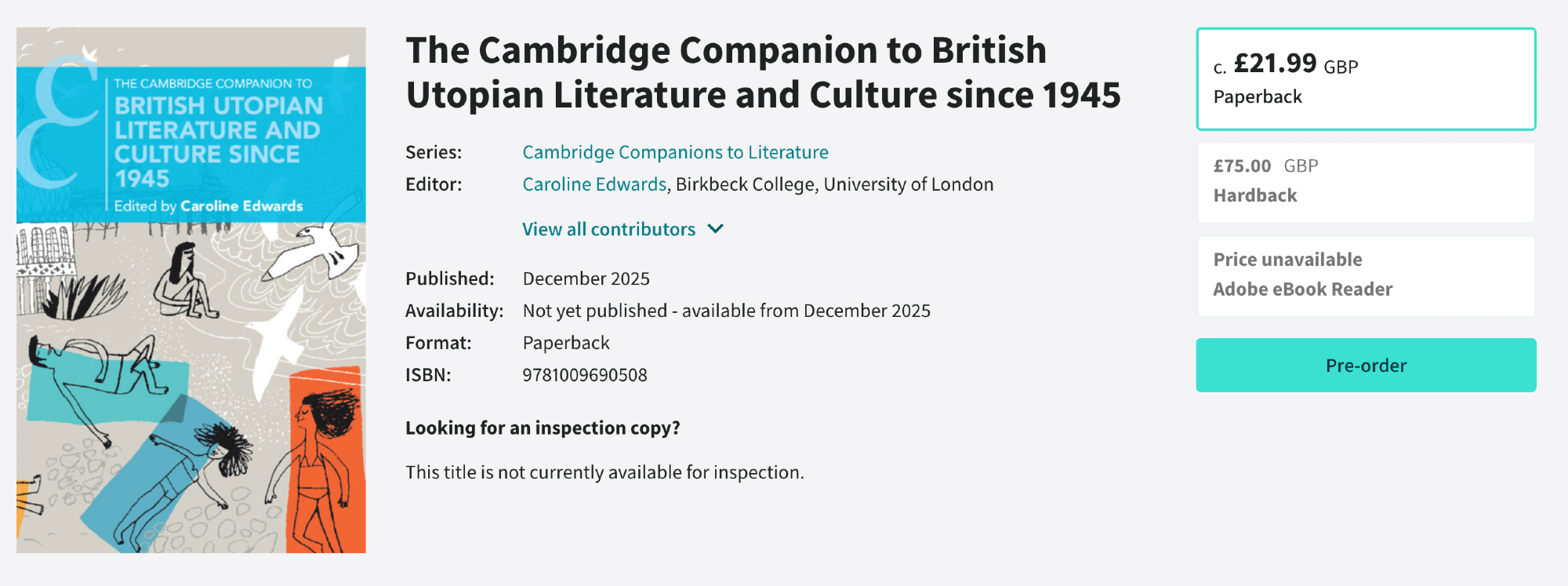This screenshot has height=586, width=1568.
Task: Select the £21.99 Paperback format option
Action: tap(1365, 79)
